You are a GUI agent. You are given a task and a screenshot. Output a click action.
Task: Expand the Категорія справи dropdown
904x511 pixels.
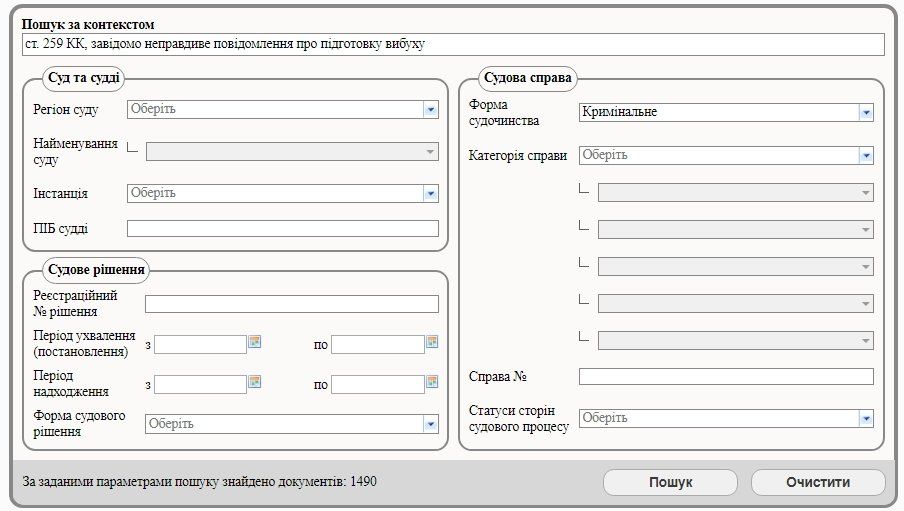click(x=865, y=155)
